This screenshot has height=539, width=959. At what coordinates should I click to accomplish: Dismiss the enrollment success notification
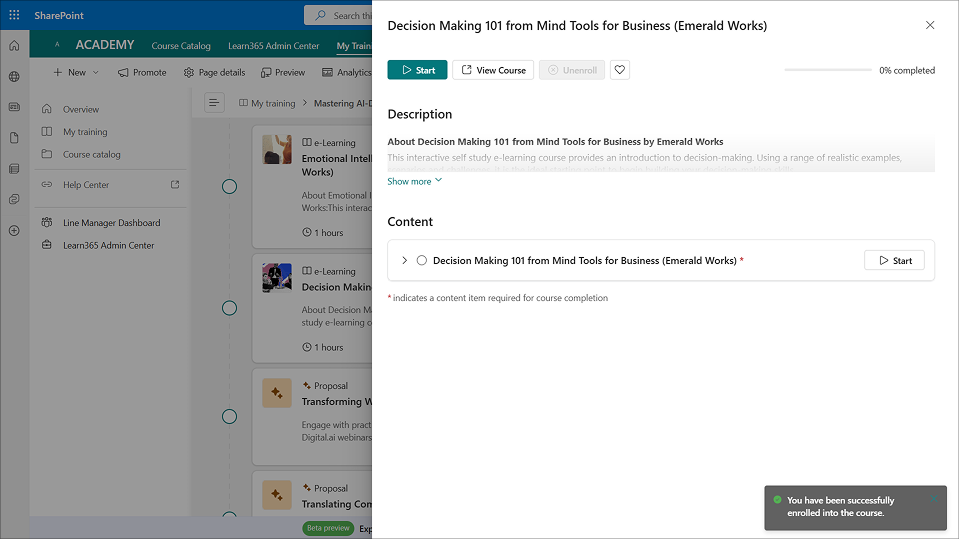[x=935, y=499]
